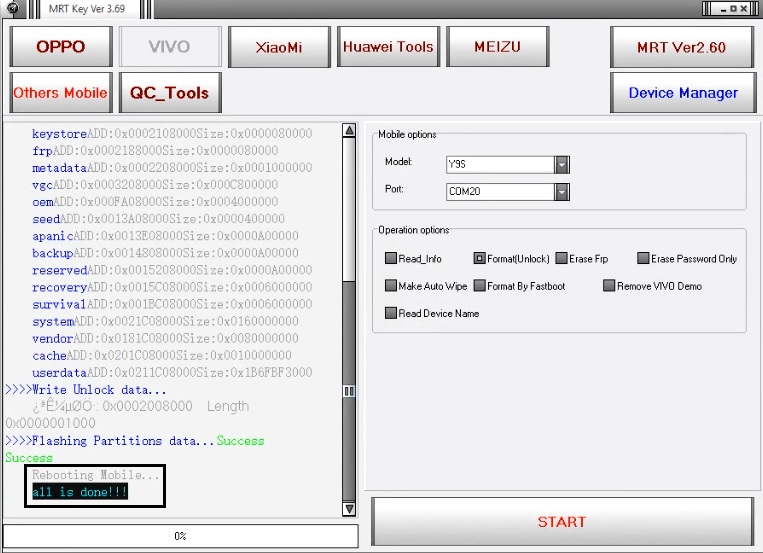
Task: Enable Format By Fastboot checkbox
Action: (x=479, y=285)
